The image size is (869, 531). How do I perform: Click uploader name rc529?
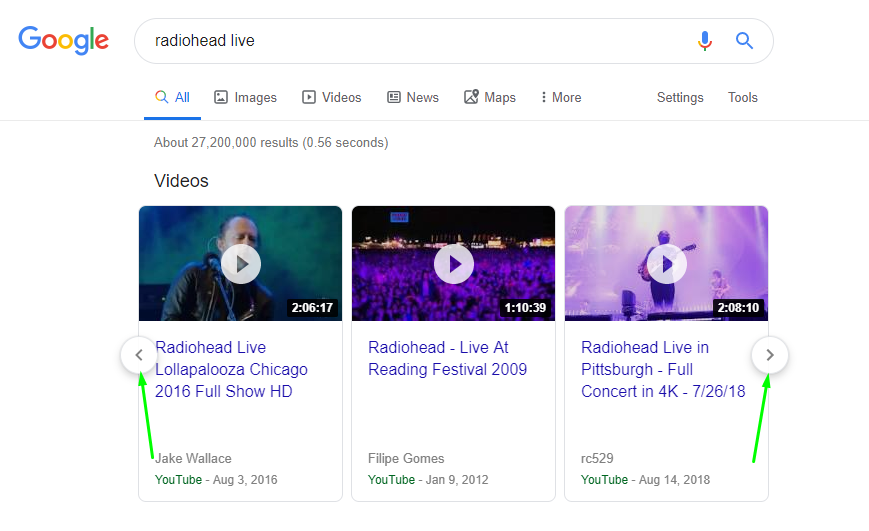(597, 458)
